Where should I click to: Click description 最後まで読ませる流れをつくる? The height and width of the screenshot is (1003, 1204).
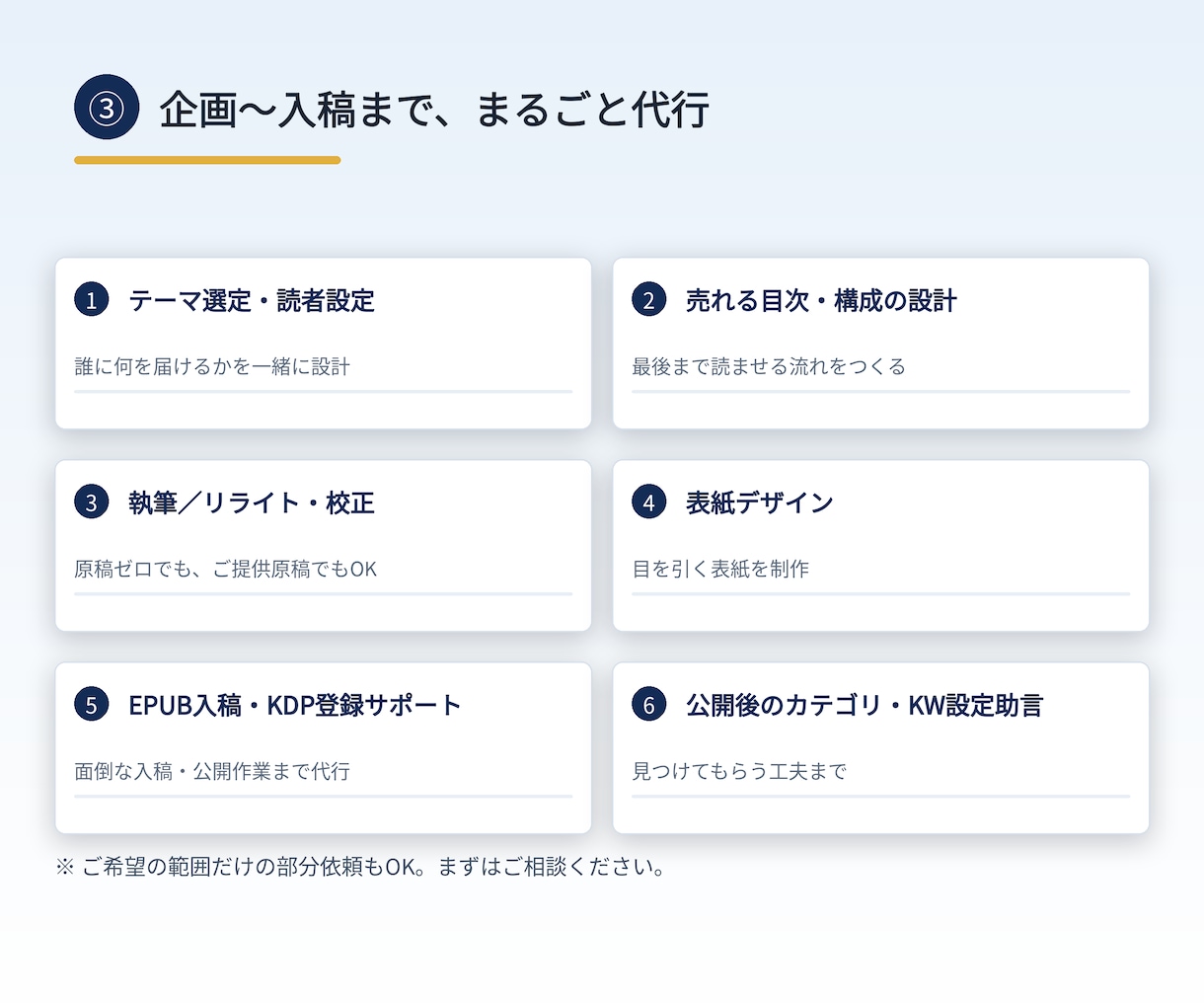point(769,366)
